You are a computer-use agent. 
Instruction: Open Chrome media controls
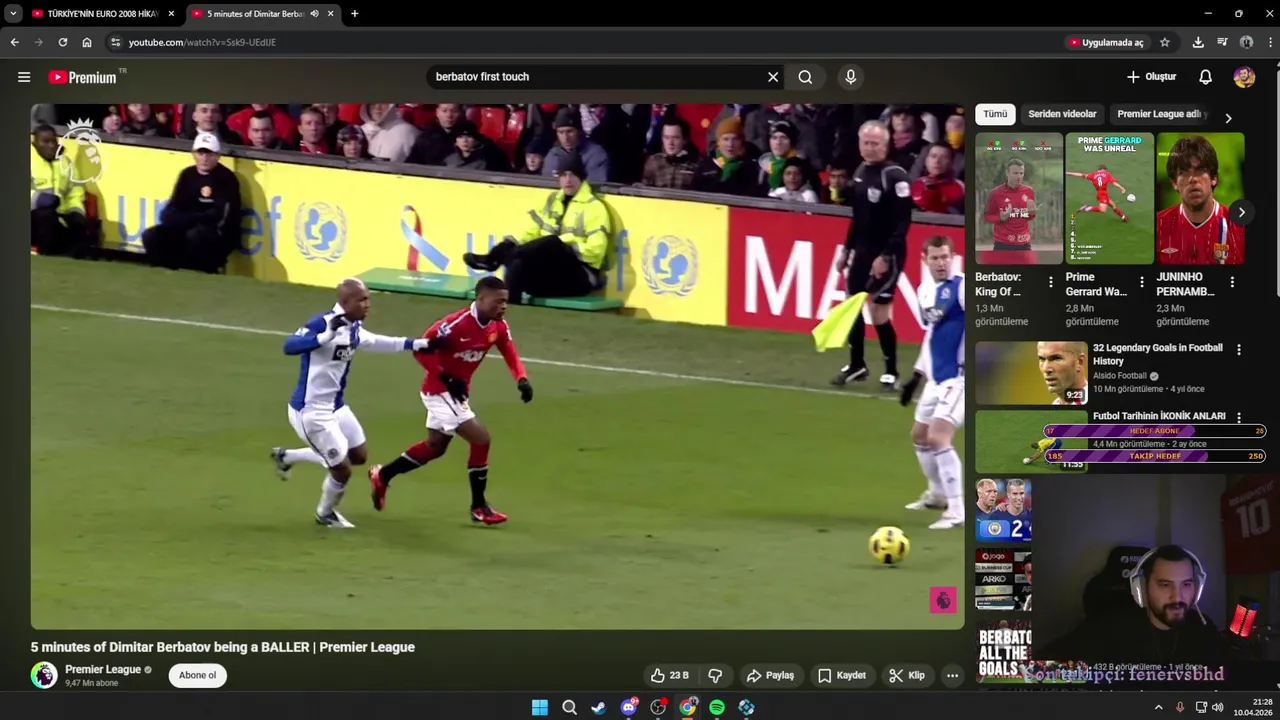tap(1222, 42)
